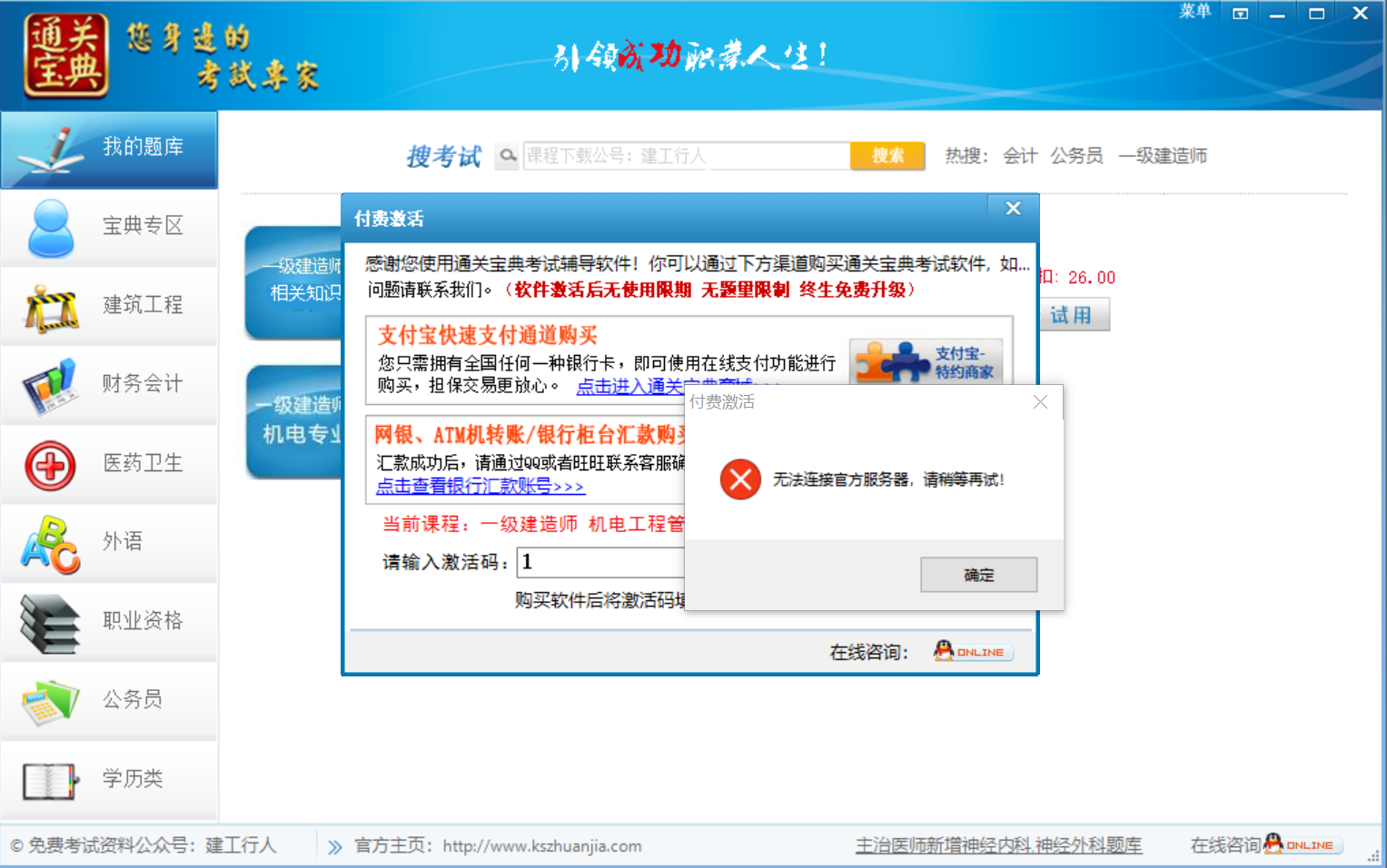The height and width of the screenshot is (868, 1387).
Task: Dismiss the error message box via X
Action: tap(1040, 401)
